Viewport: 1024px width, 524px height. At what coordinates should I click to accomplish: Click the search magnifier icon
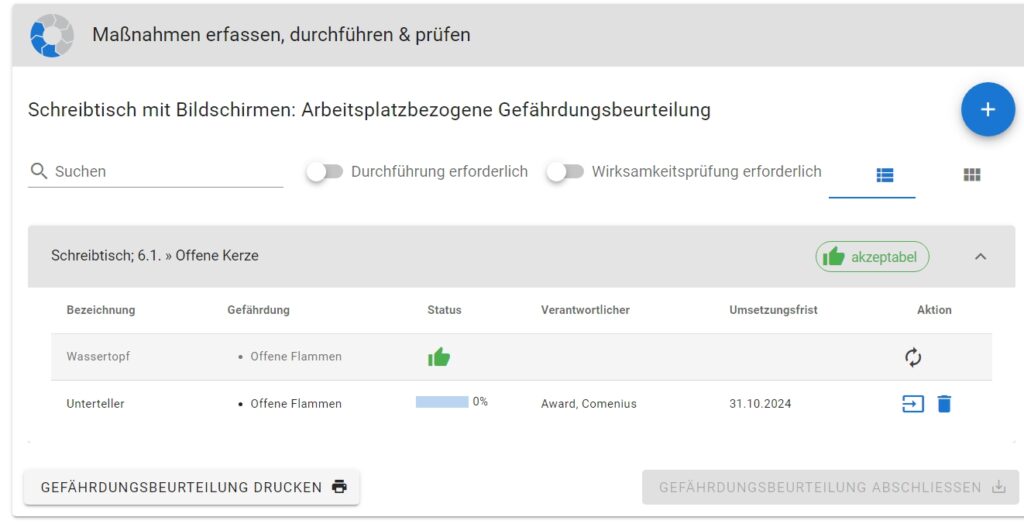point(39,171)
